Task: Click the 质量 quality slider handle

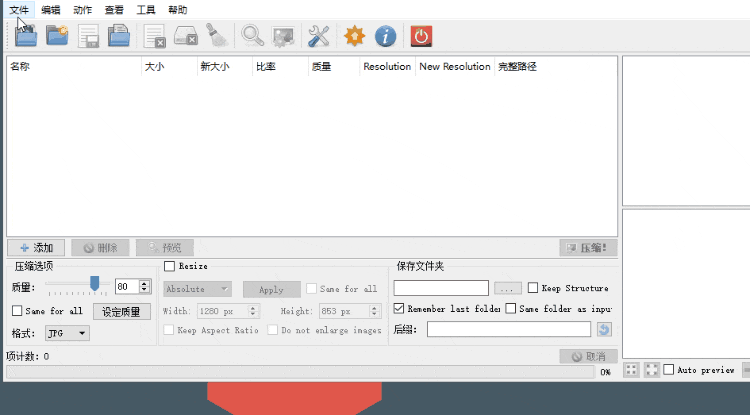Action: point(95,283)
